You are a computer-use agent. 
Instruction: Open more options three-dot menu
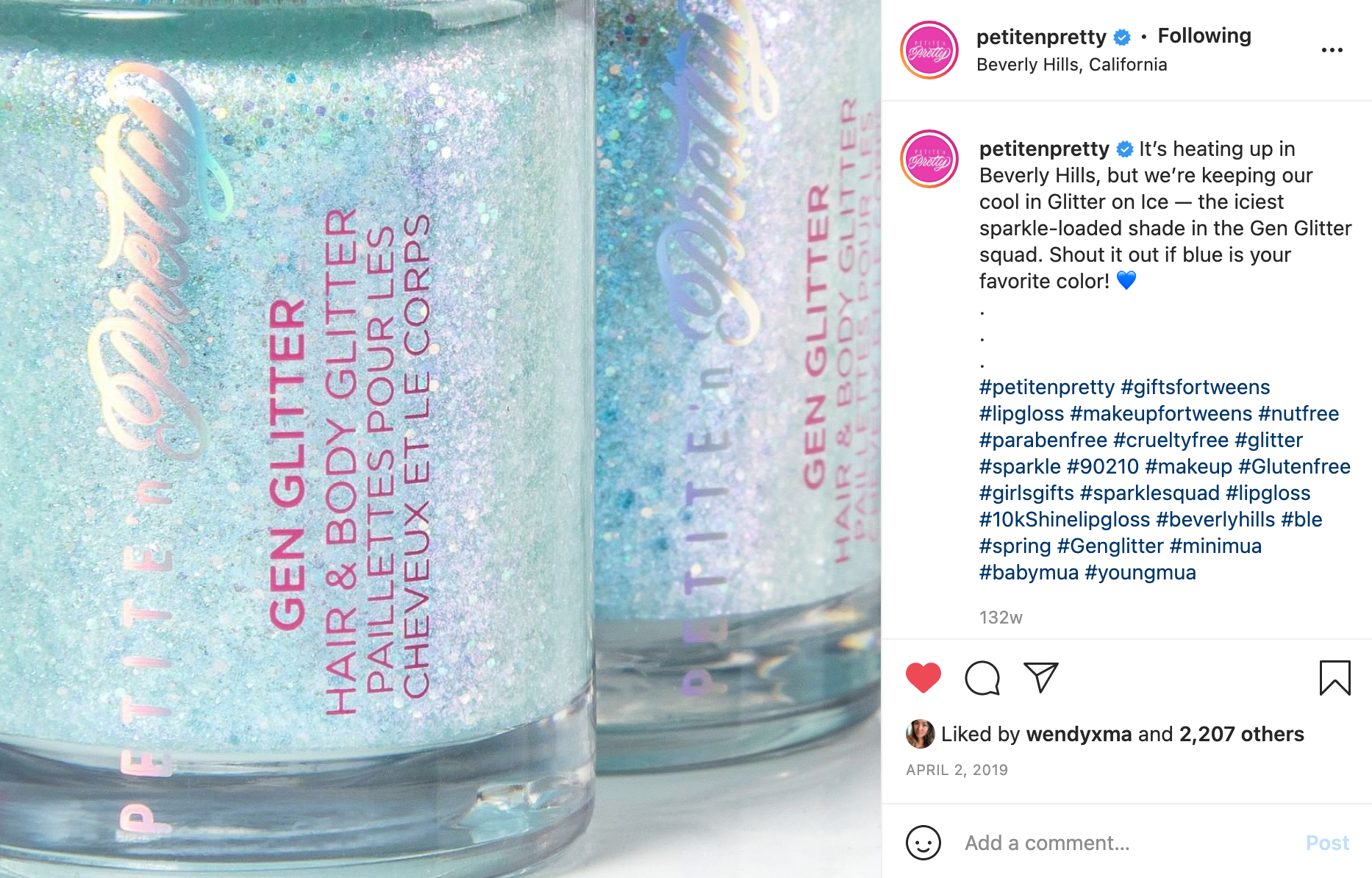pos(1332,50)
